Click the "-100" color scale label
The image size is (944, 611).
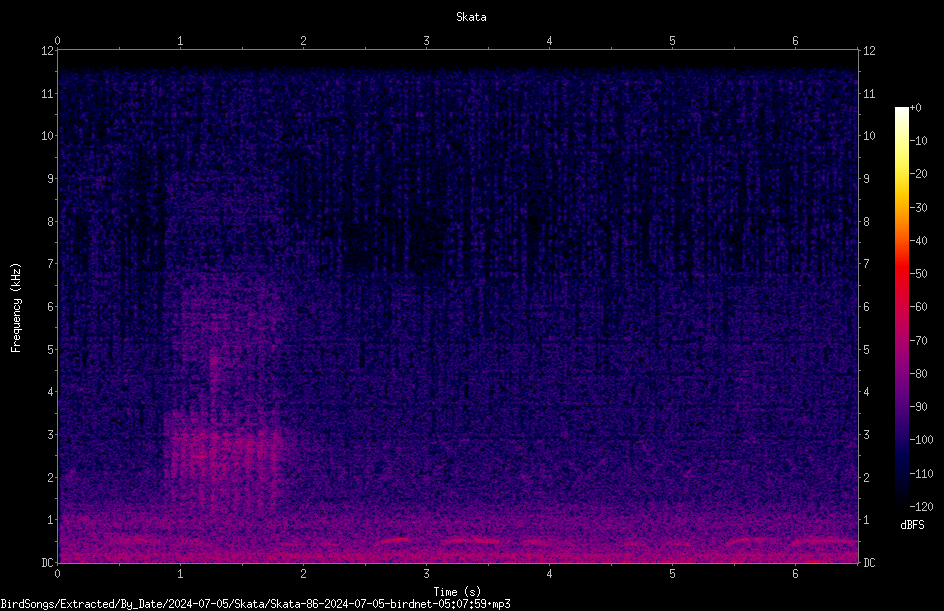pos(921,440)
